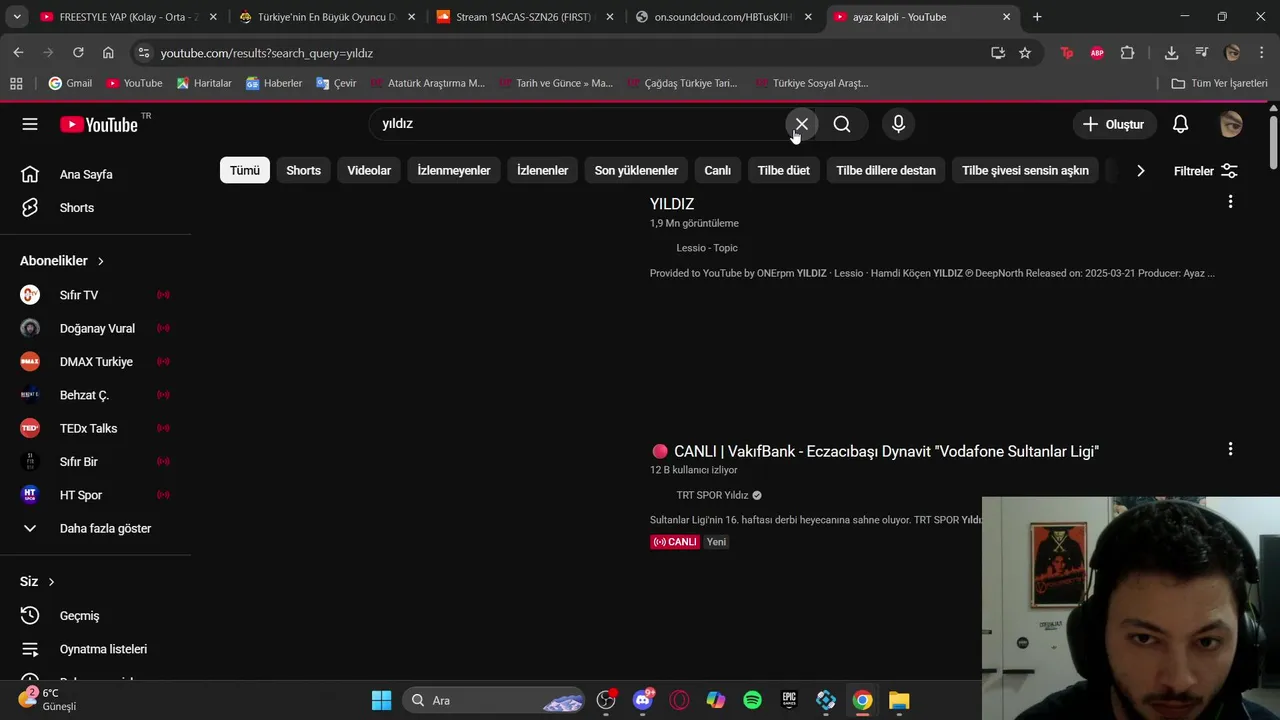Open the DMAX Turkiye subscription channel
Screen dimensions: 1280x720
[x=95, y=362]
